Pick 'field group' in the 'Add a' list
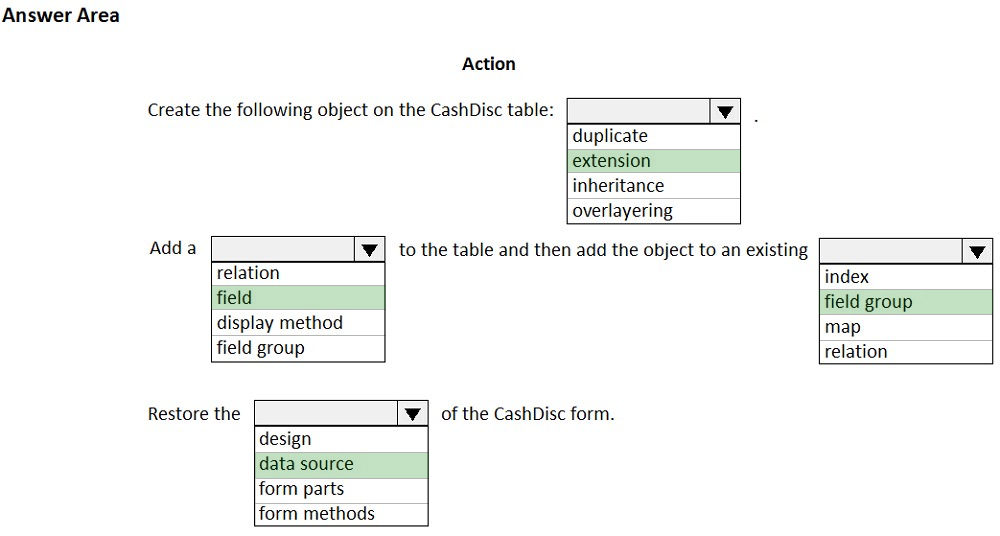The image size is (1000, 536). [298, 348]
